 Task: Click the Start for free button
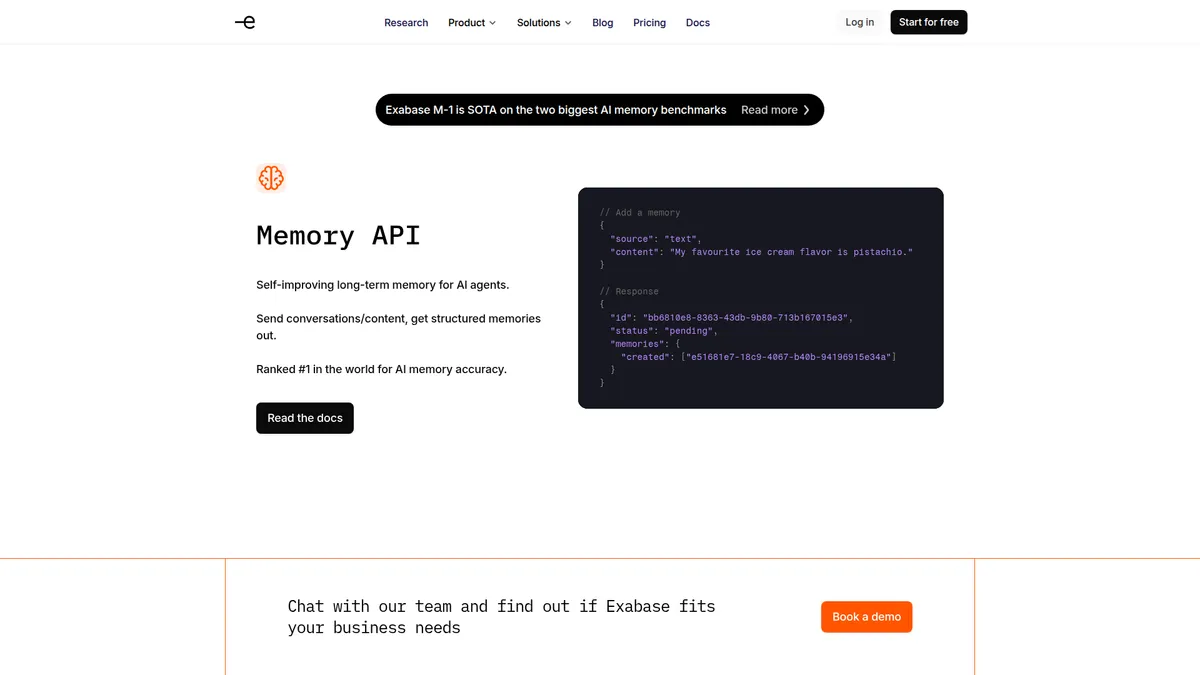pyautogui.click(x=929, y=22)
